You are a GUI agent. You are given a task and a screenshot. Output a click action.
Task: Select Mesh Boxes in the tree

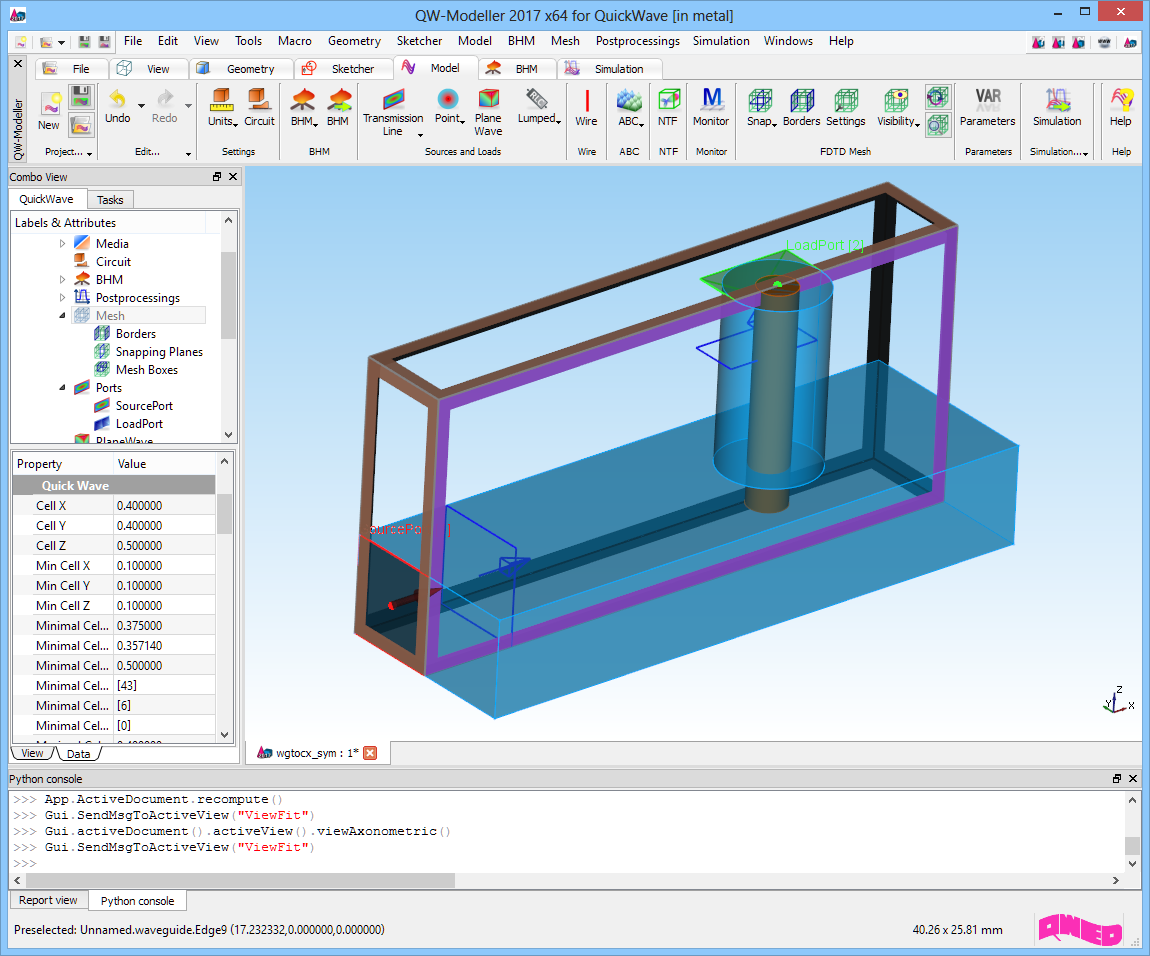[x=147, y=370]
